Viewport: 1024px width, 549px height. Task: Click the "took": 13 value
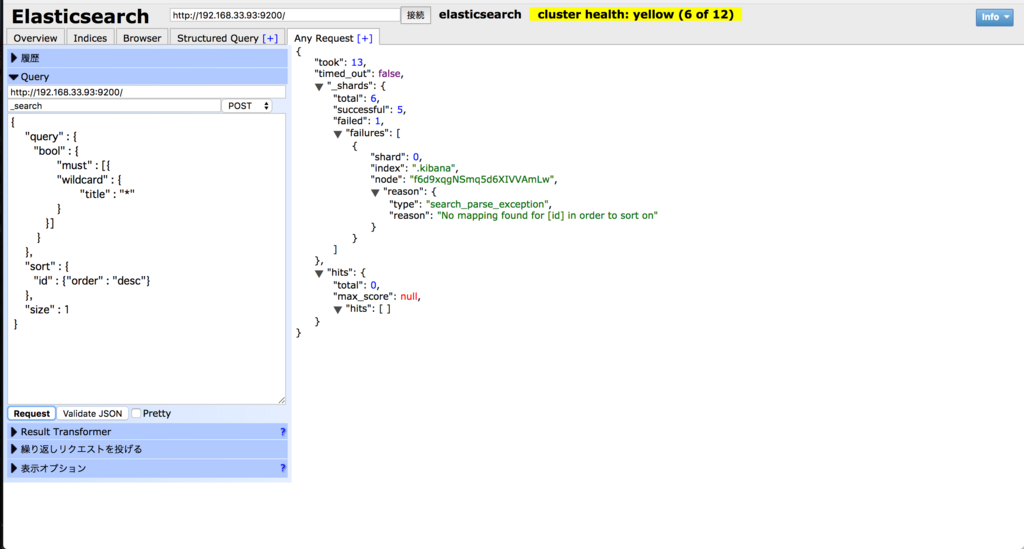pyautogui.click(x=357, y=62)
